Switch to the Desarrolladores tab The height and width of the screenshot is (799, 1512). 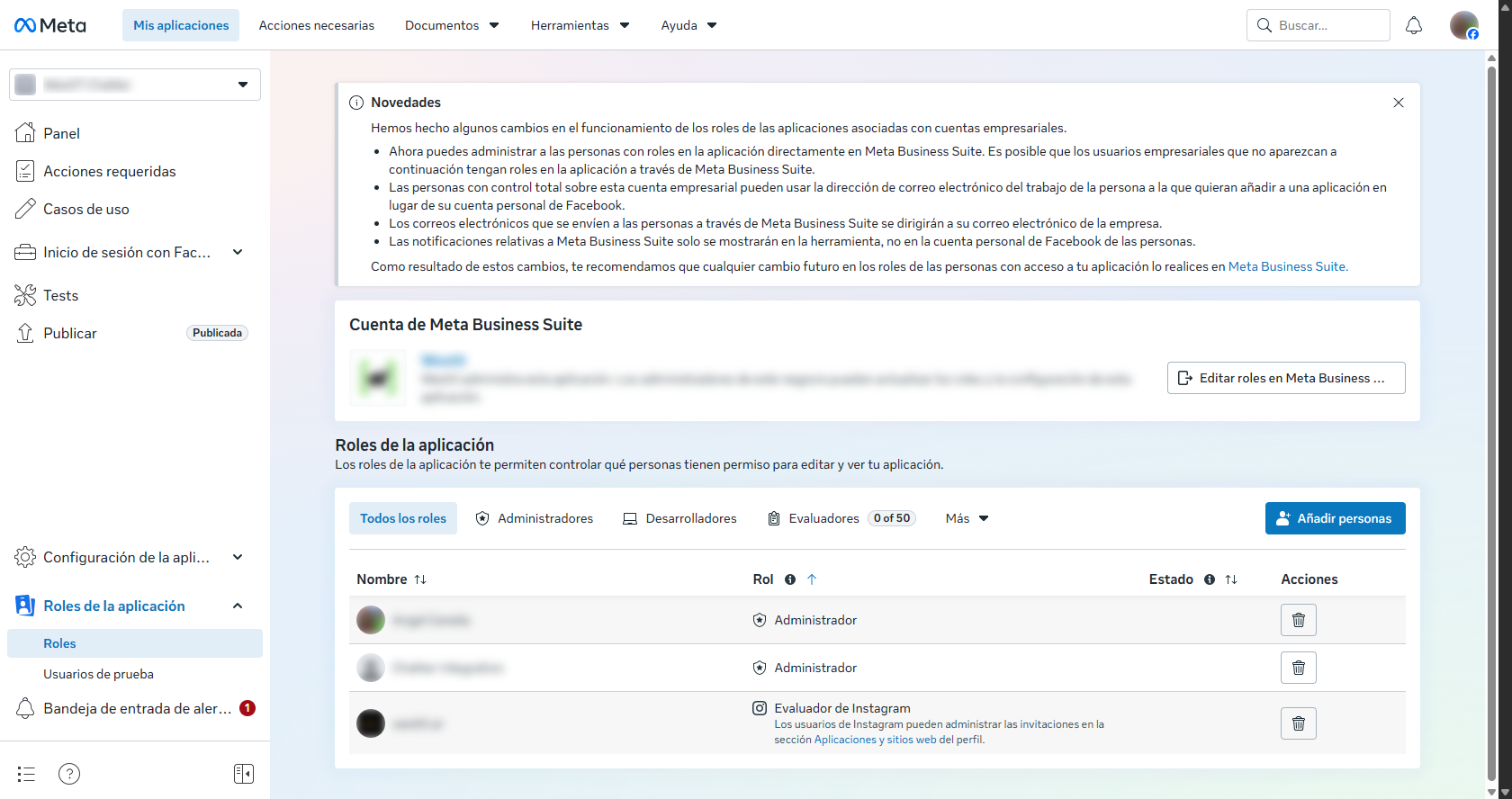point(680,518)
